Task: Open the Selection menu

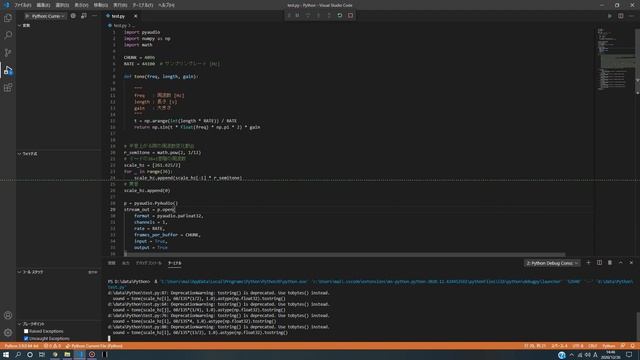Action: (62, 5)
